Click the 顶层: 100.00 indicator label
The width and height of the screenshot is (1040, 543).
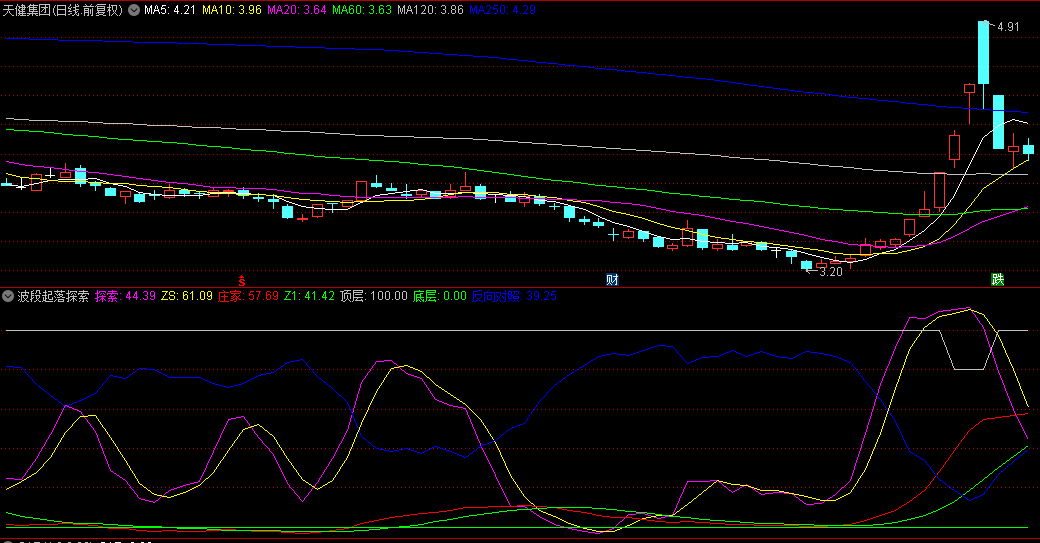pyautogui.click(x=373, y=296)
